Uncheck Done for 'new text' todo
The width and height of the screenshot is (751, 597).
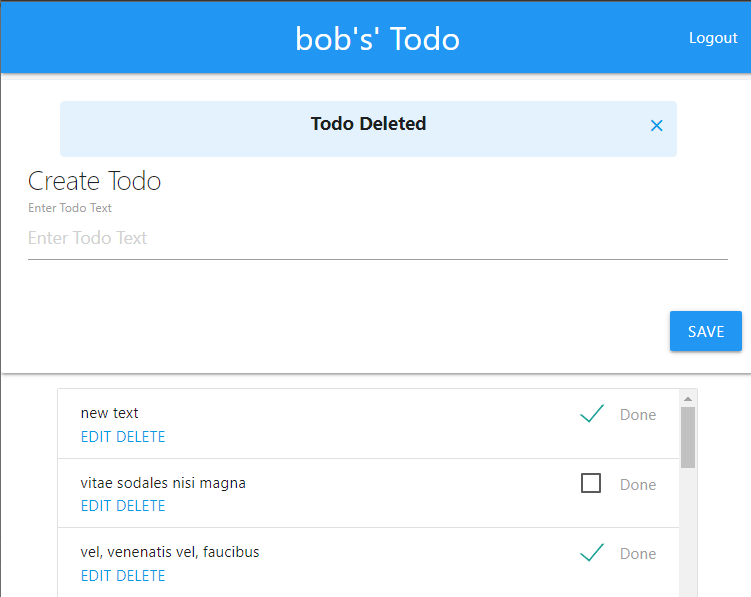tap(592, 414)
